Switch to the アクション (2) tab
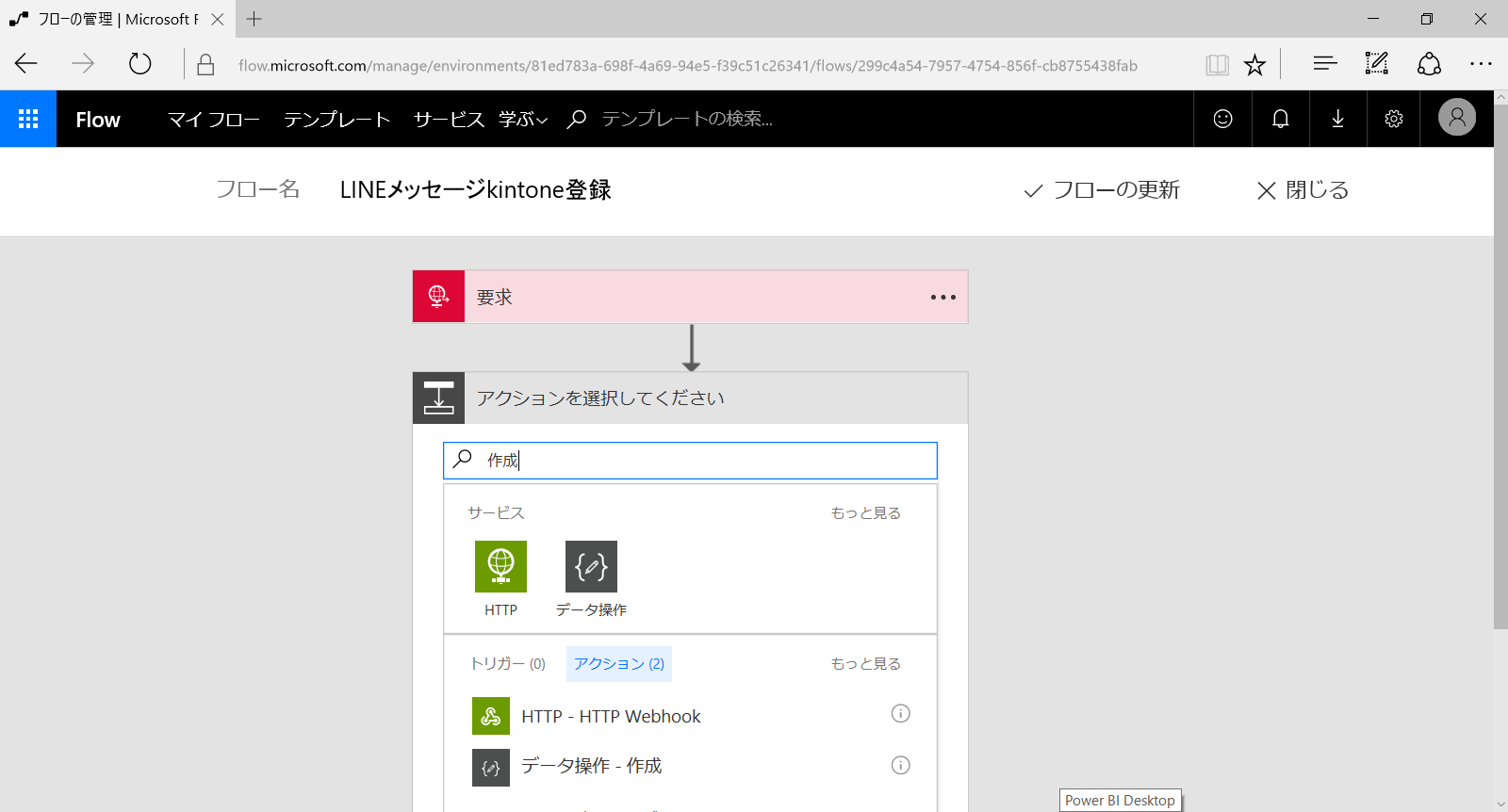1508x812 pixels. pyautogui.click(x=619, y=664)
